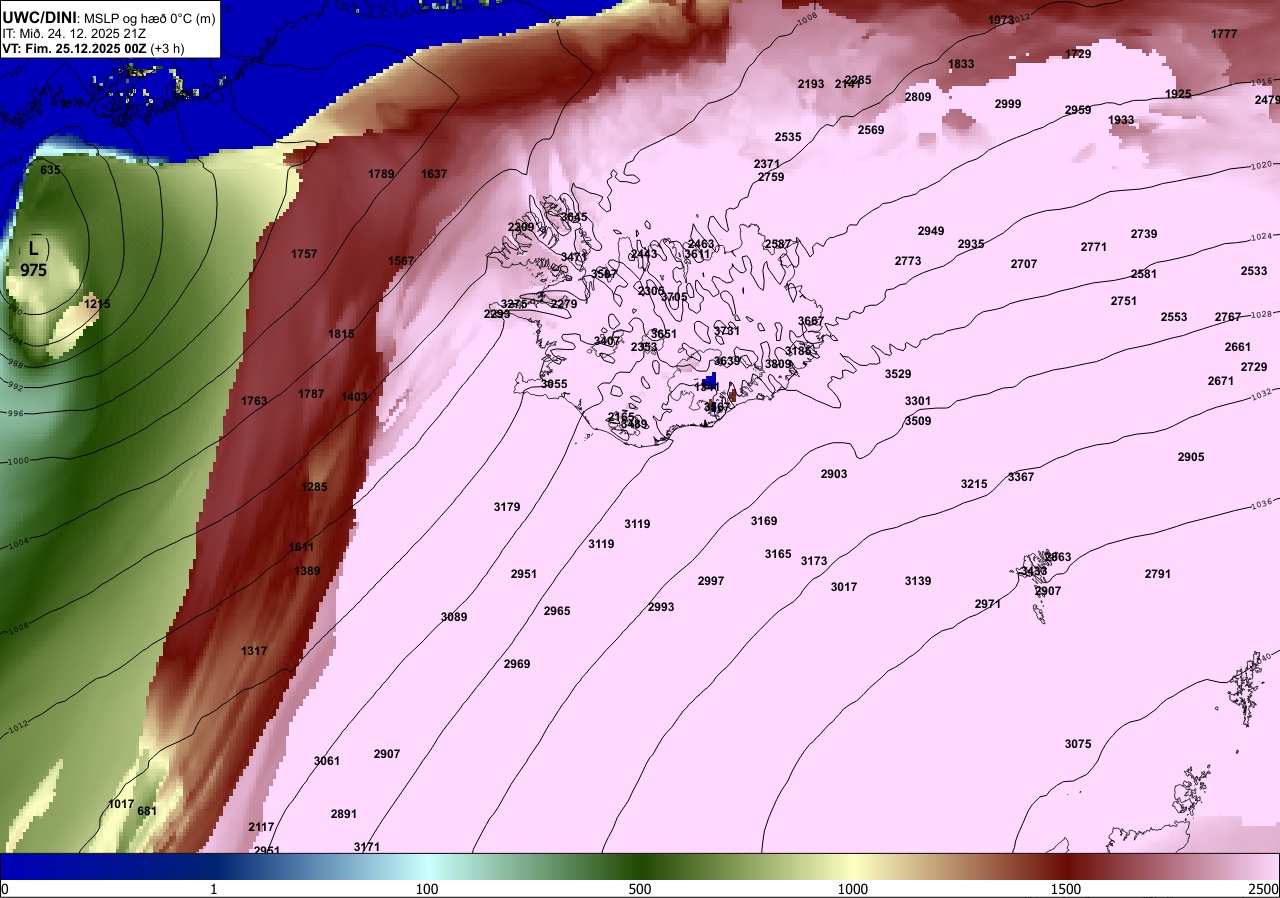This screenshot has width=1280, height=898.
Task: Click the map value 1925
Action: (1178, 94)
